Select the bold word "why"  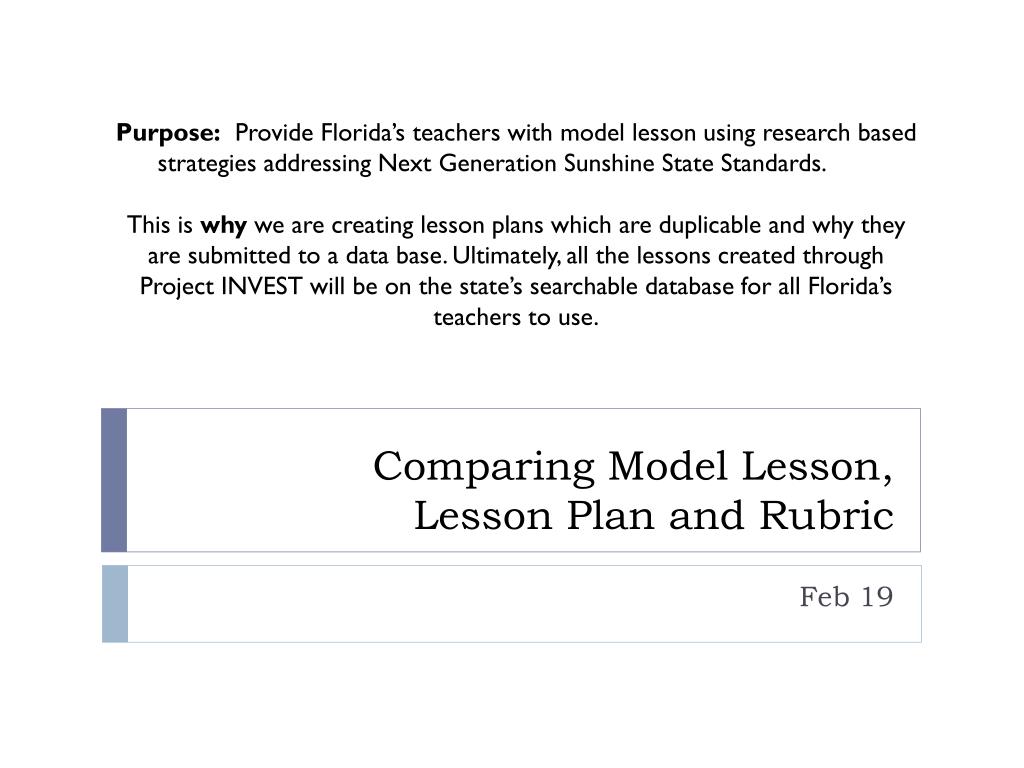223,226
